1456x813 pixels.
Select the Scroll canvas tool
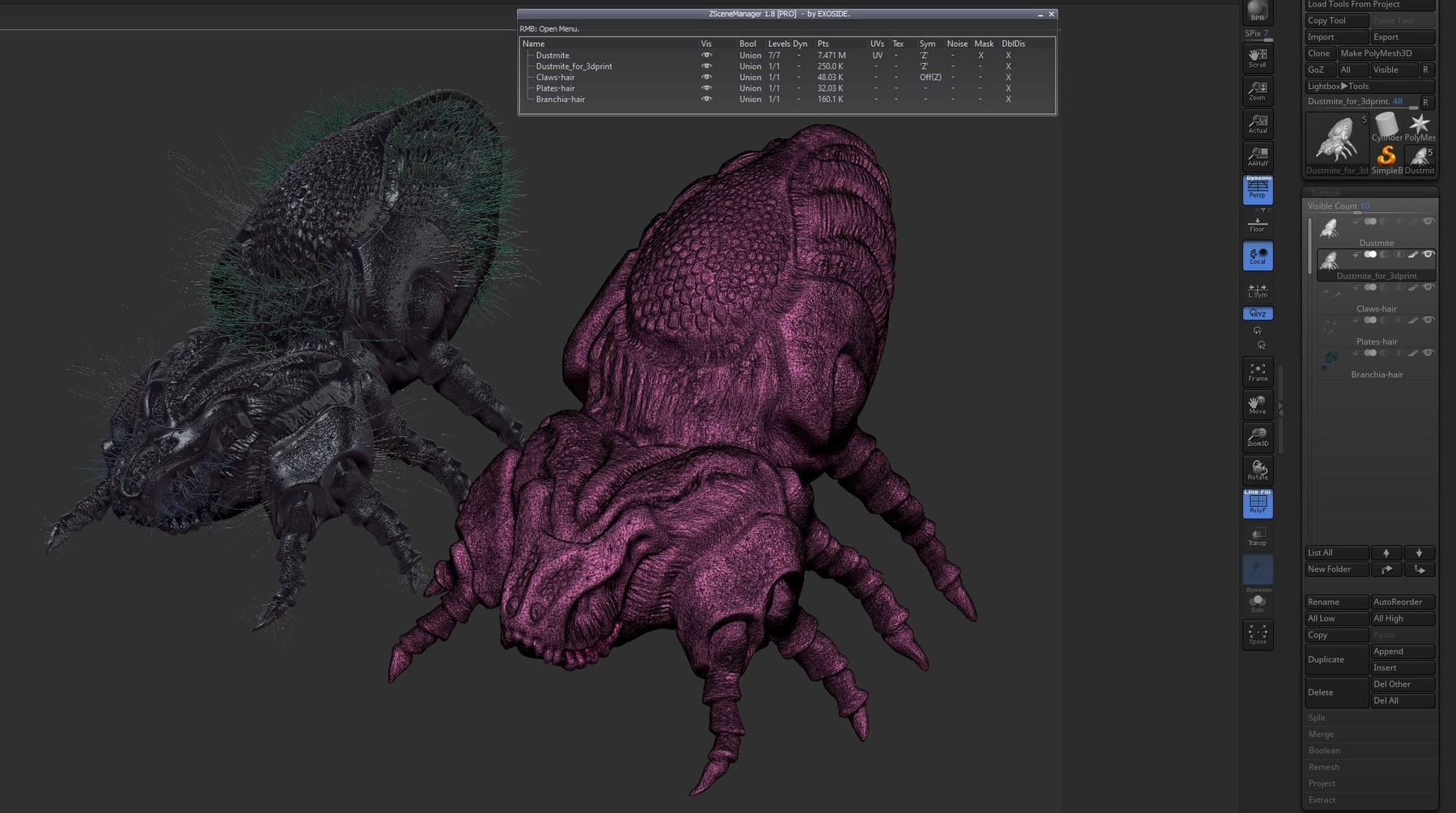tap(1257, 57)
